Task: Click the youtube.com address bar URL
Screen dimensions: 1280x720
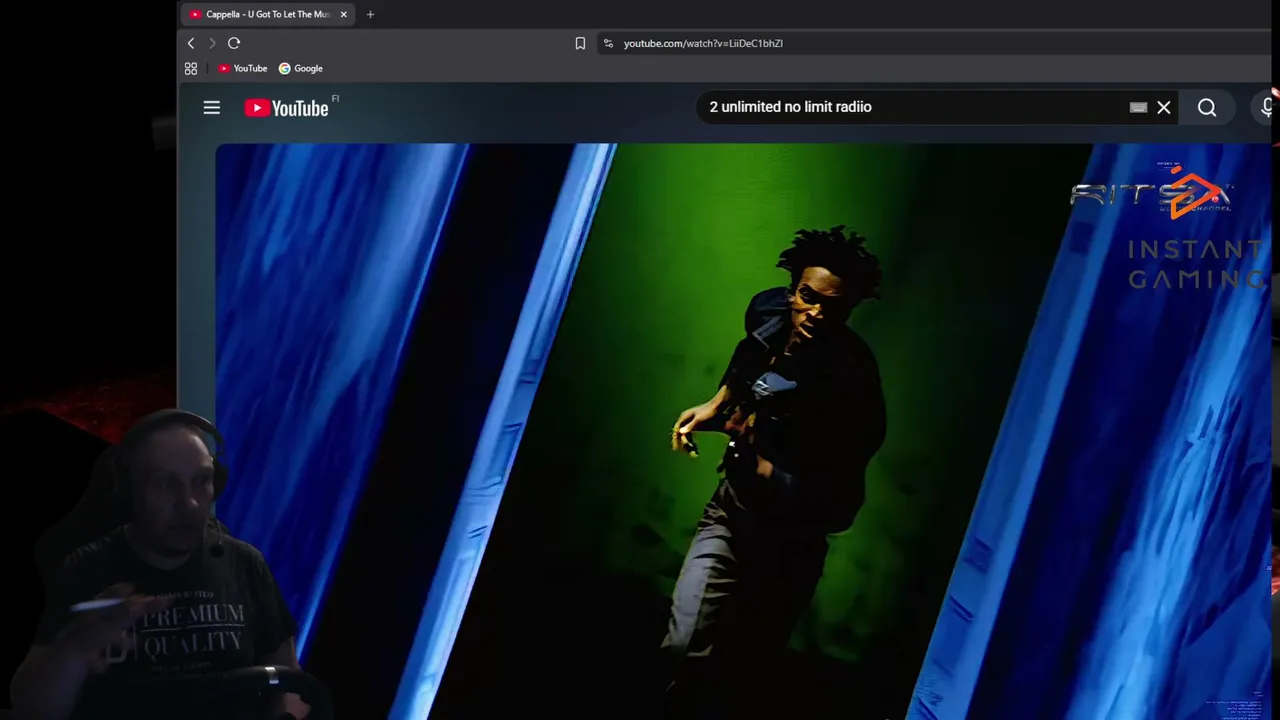Action: pyautogui.click(x=703, y=43)
